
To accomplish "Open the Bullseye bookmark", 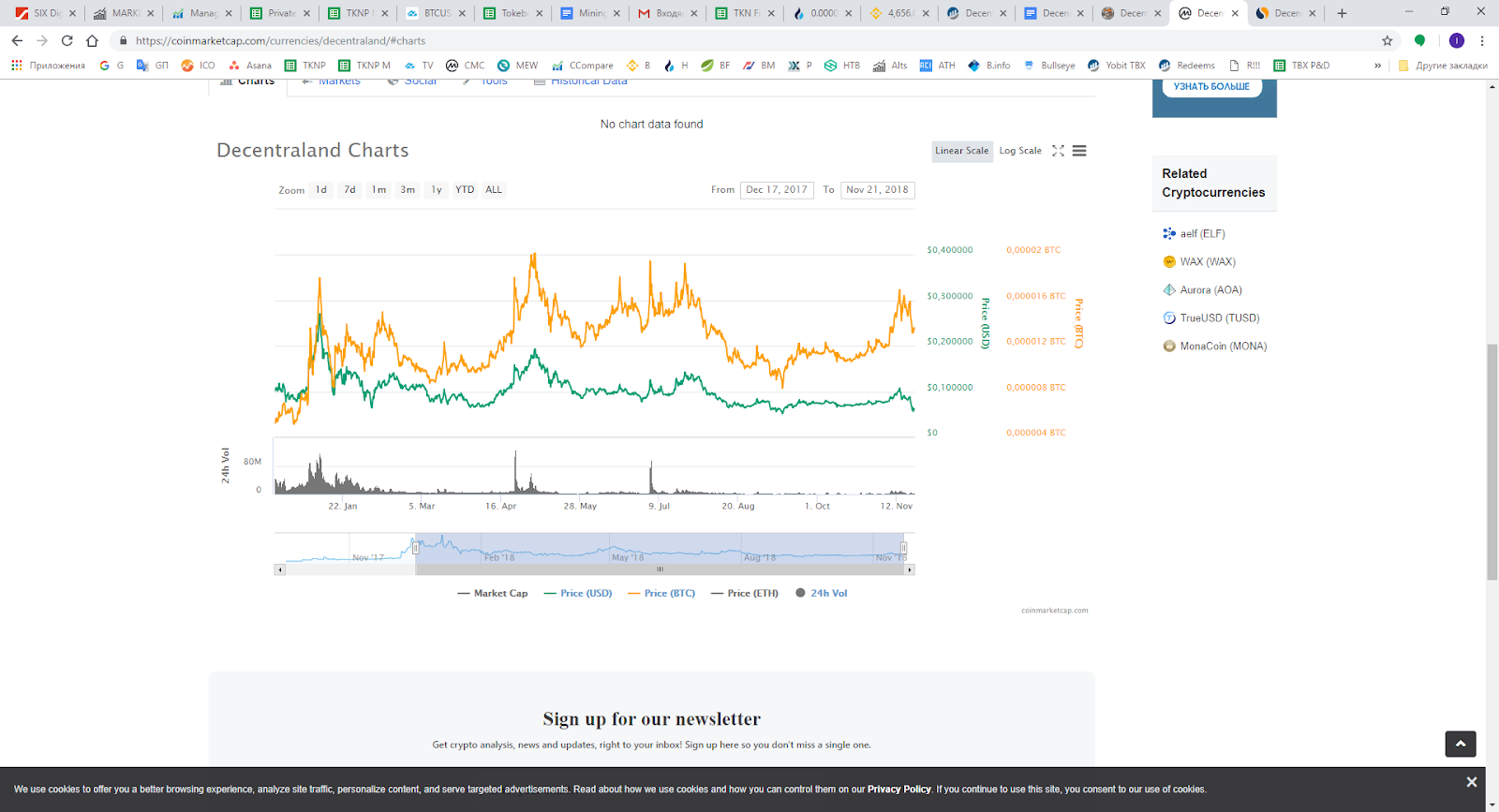I will [x=1049, y=66].
